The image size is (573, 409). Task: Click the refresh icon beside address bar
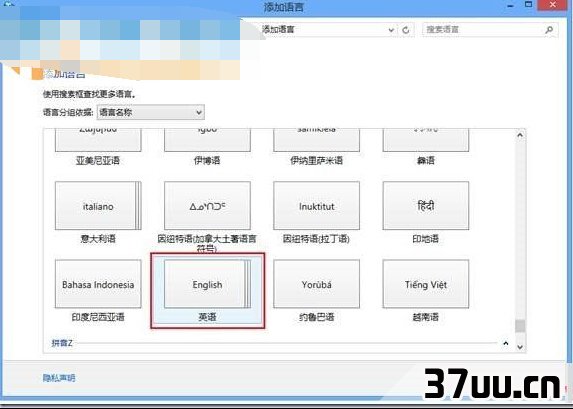406,30
